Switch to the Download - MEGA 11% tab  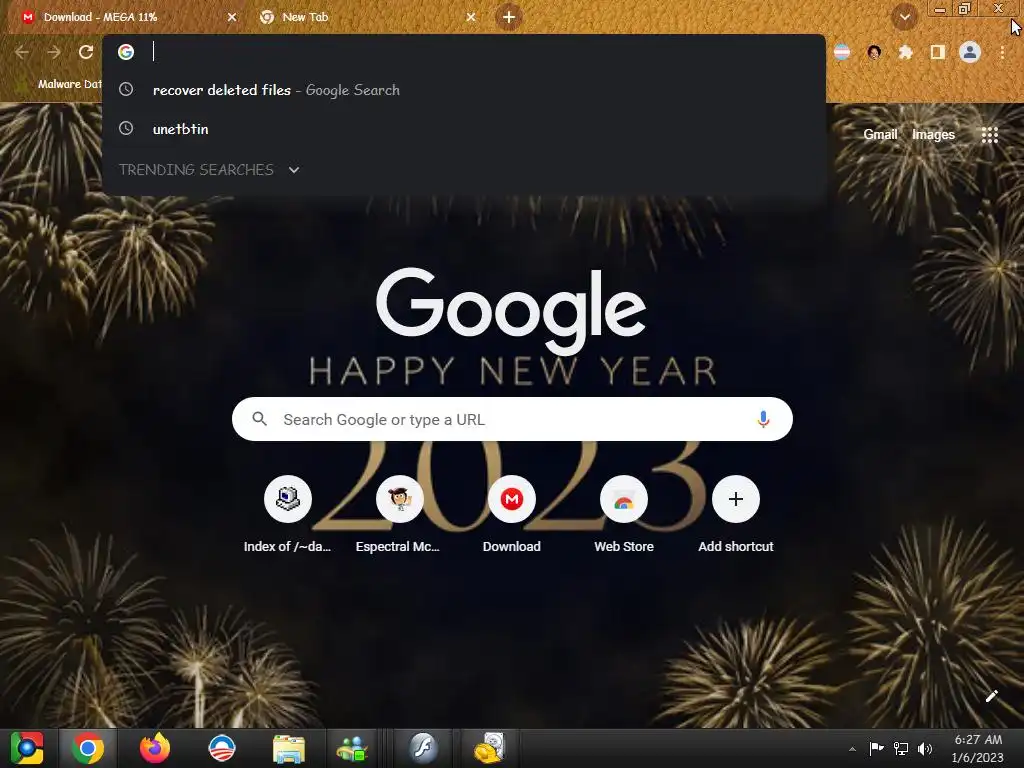124,17
